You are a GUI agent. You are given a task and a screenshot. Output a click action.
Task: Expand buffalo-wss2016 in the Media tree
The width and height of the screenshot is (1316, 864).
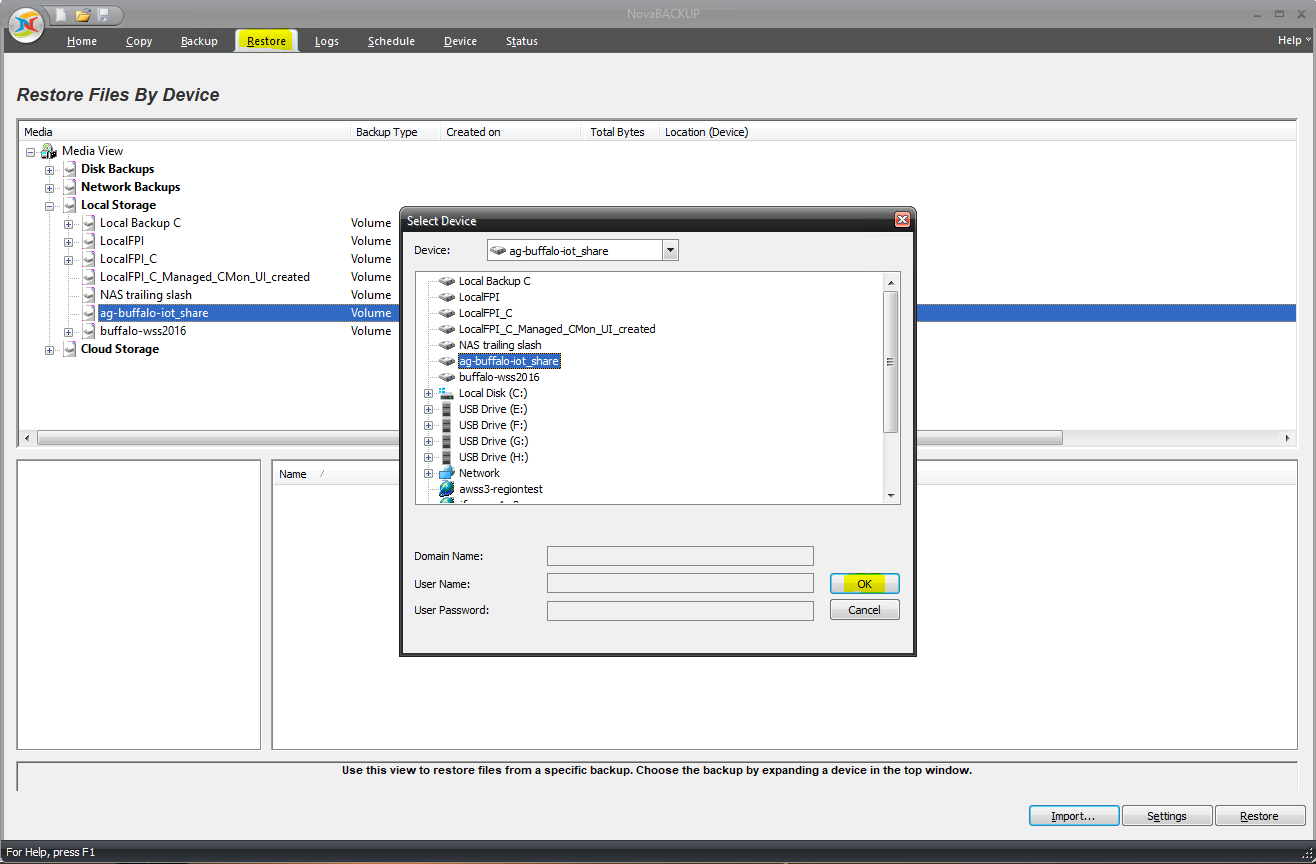[x=69, y=332]
